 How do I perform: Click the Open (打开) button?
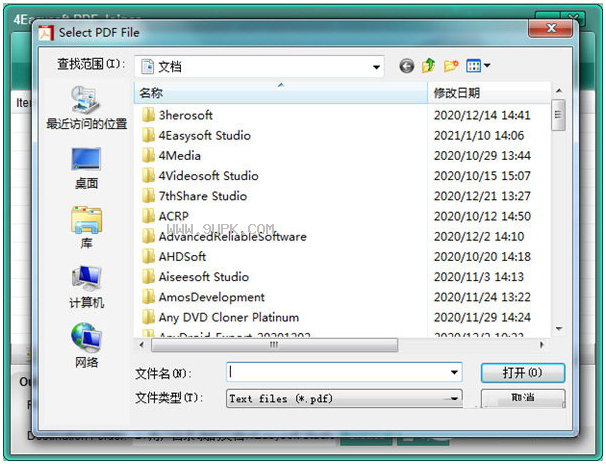tap(523, 373)
